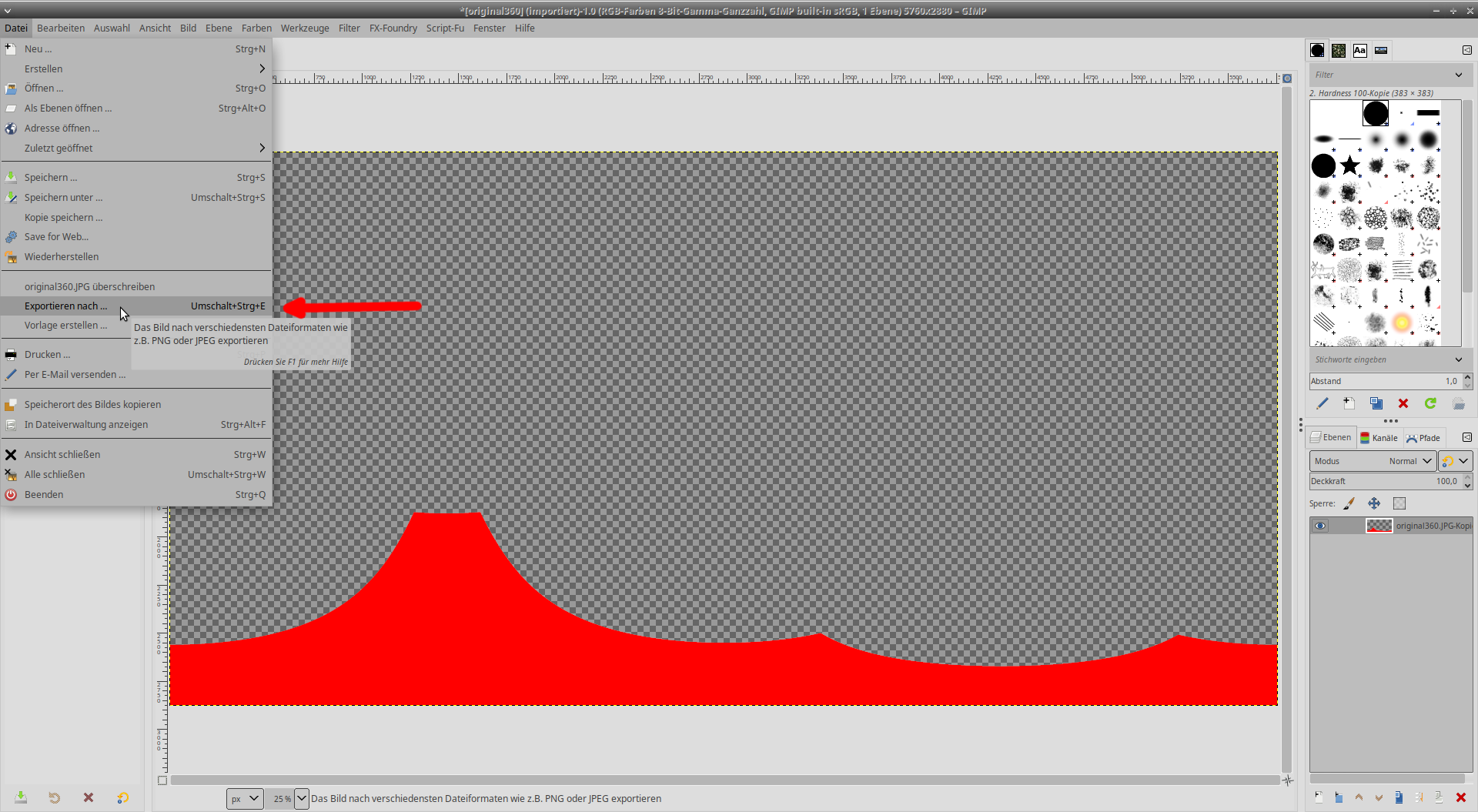Delete the layer with the red X

click(x=1460, y=797)
